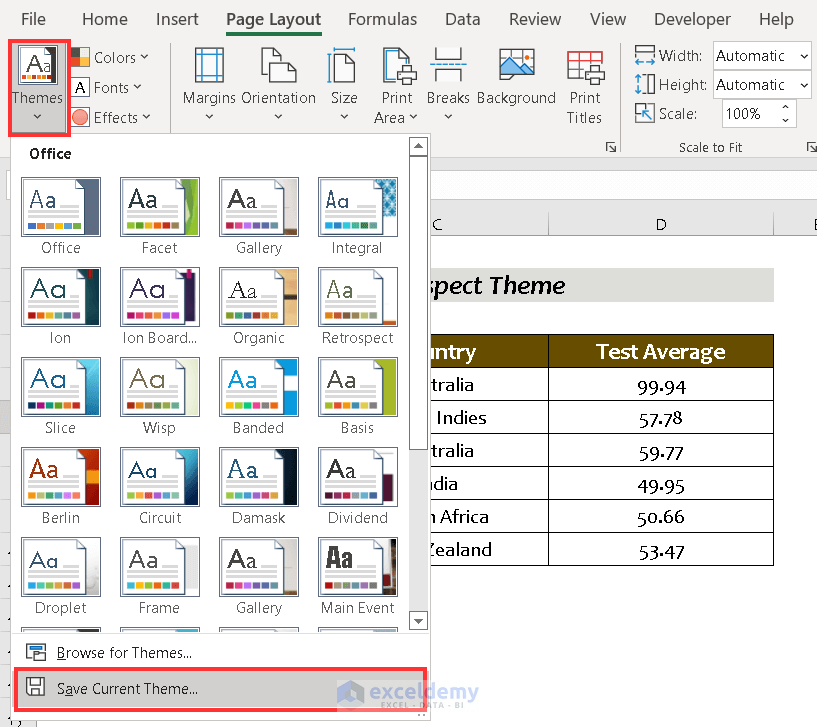Apply the Facet theme
817x727 pixels.
tap(159, 216)
